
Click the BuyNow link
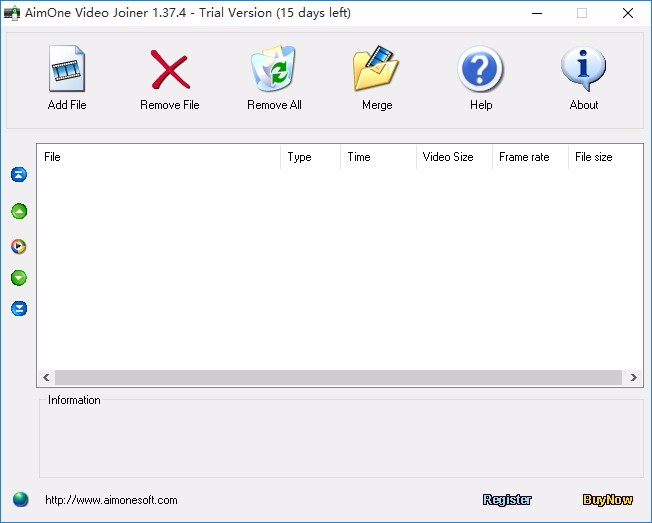click(x=608, y=500)
